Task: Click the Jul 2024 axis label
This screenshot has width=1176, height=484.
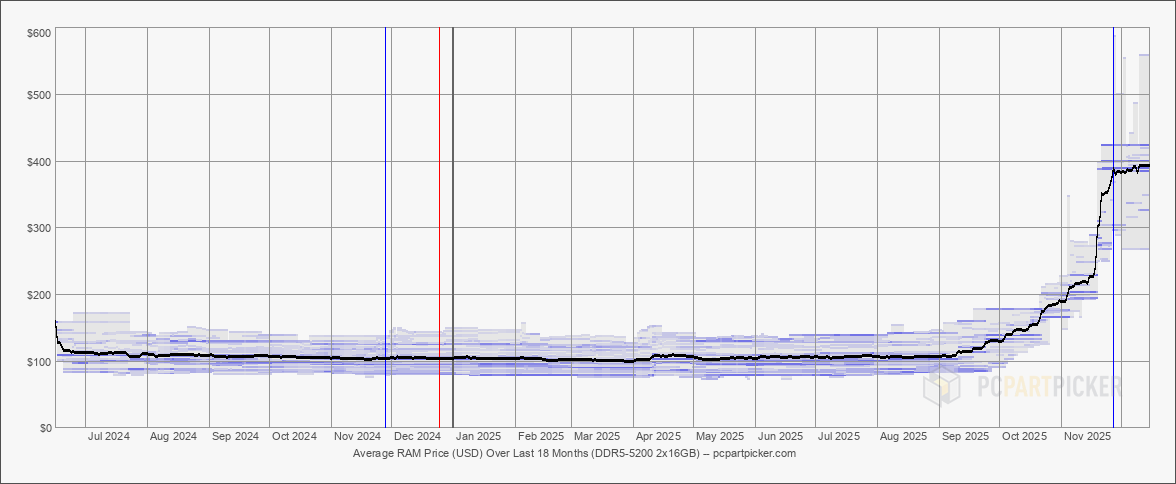Action: point(109,436)
